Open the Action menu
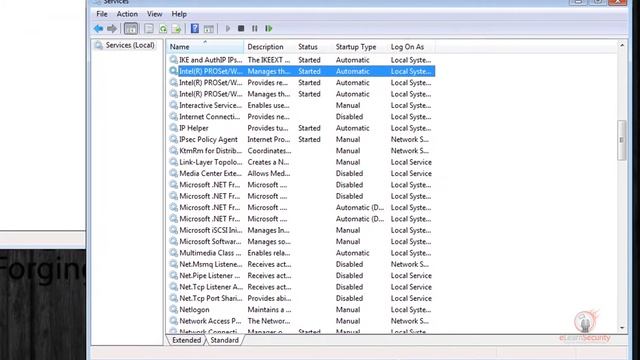The width and height of the screenshot is (640, 360). coord(127,14)
